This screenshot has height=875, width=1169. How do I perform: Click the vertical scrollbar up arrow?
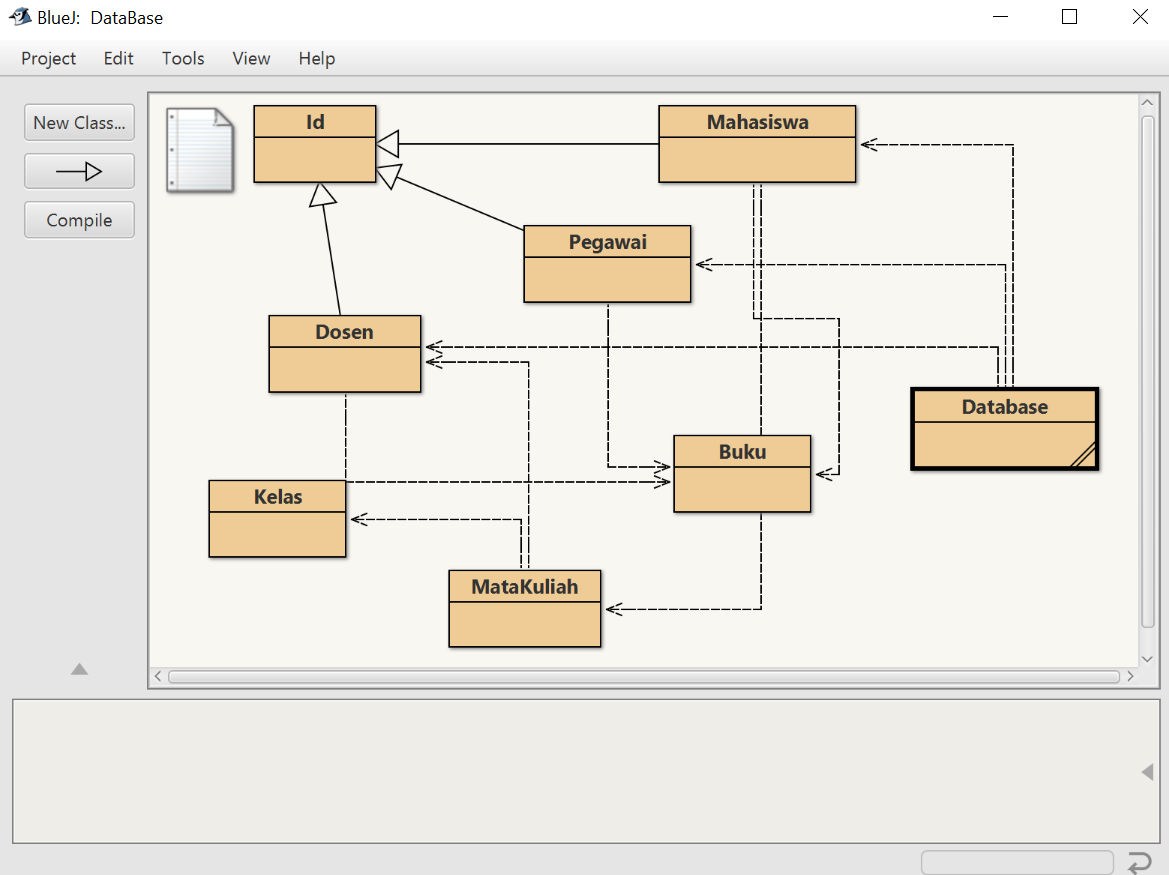pos(1147,103)
